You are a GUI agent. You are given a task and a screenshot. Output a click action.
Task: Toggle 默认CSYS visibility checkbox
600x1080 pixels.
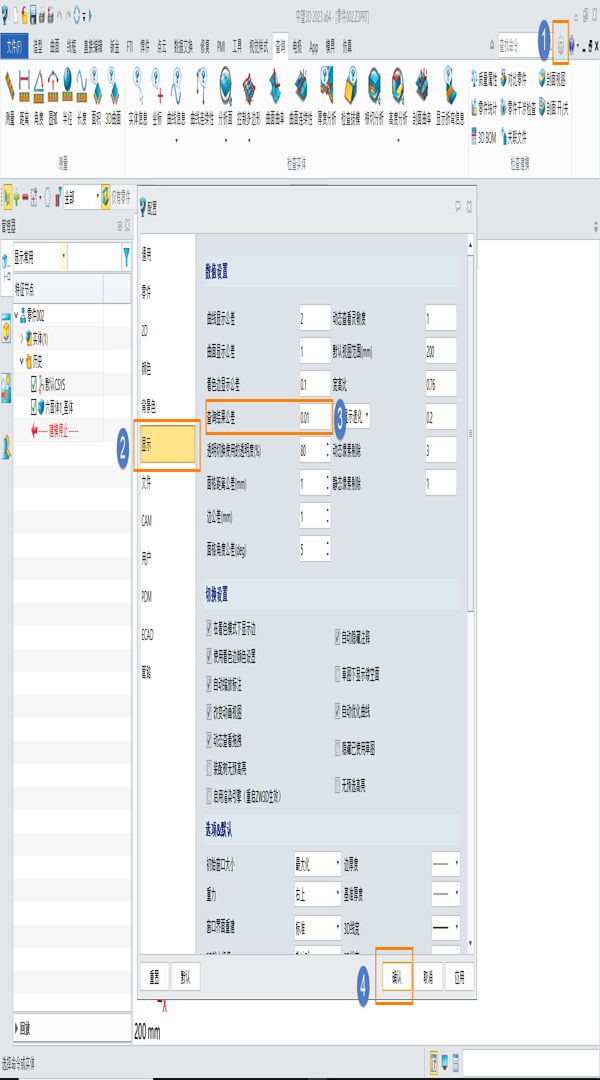(34, 384)
